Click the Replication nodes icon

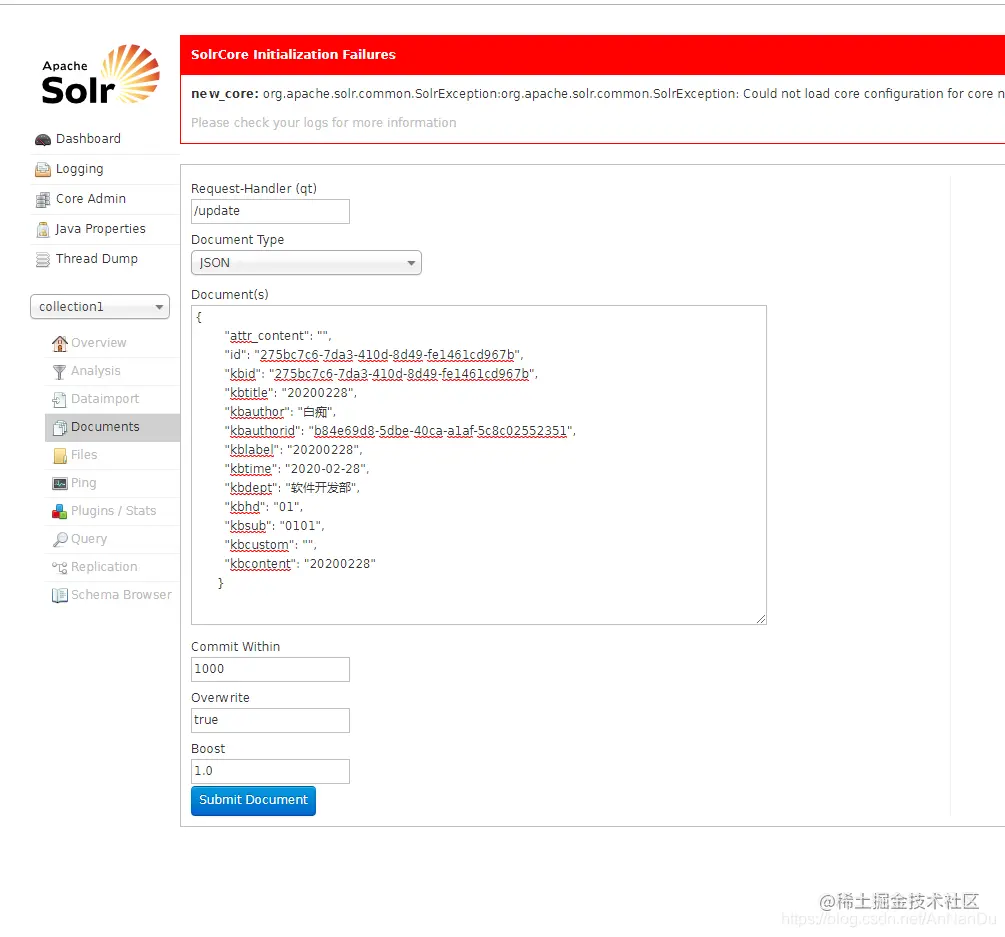[x=60, y=568]
